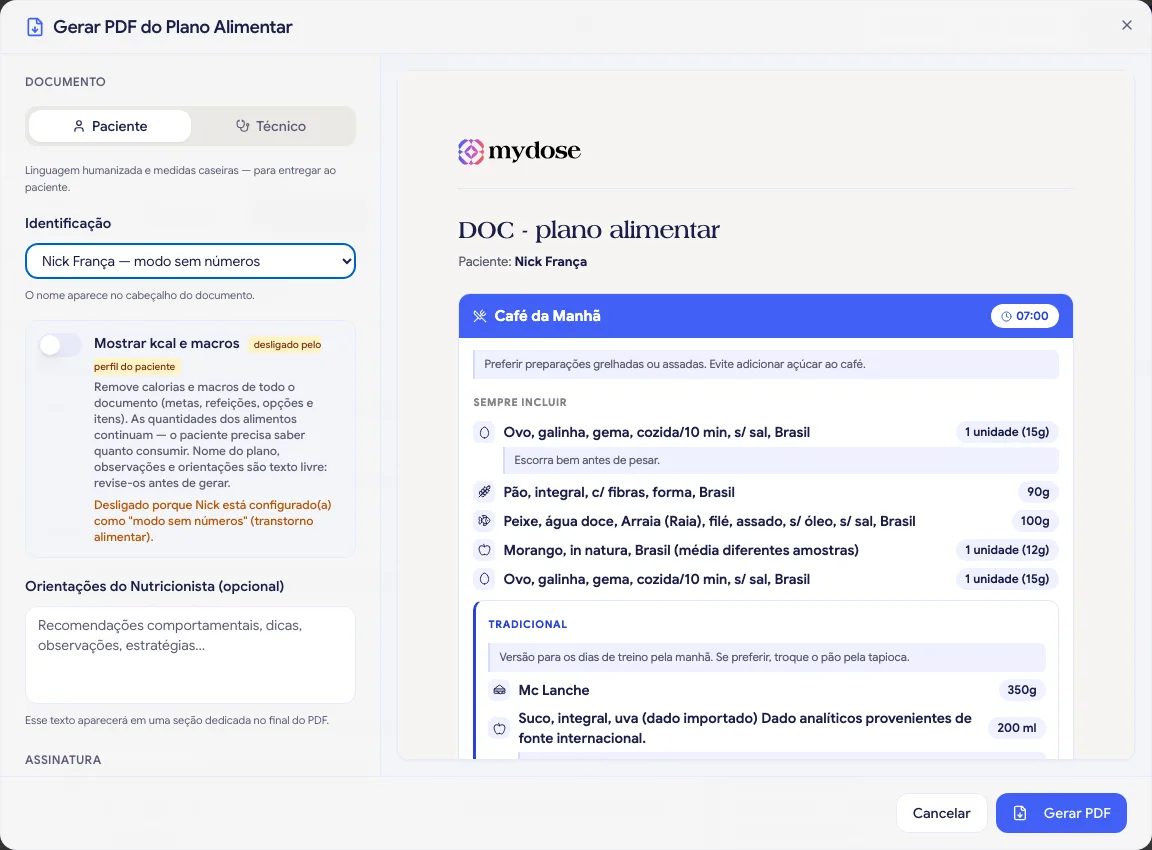Viewport: 1152px width, 850px height.
Task: Click the DOCUMENTO section label
Action: coord(65,82)
